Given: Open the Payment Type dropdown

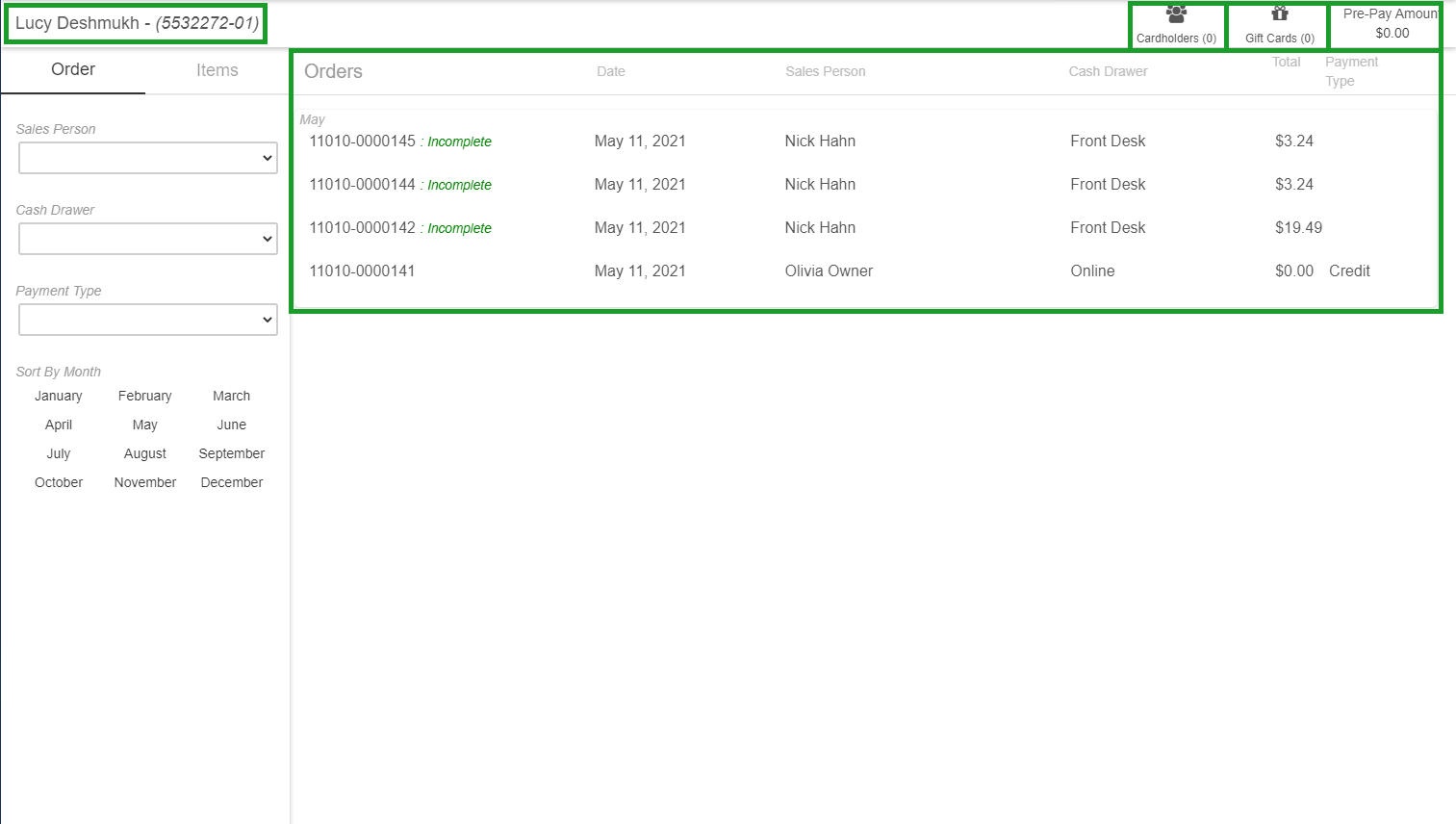Looking at the screenshot, I should (148, 320).
